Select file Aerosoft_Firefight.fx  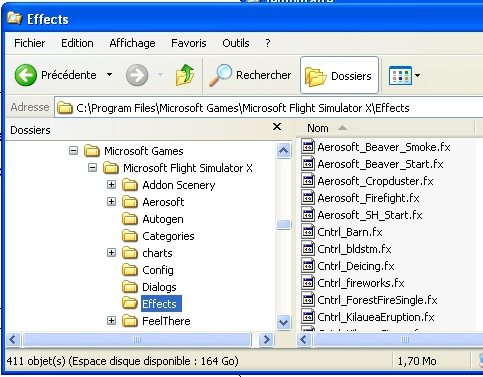(368, 198)
